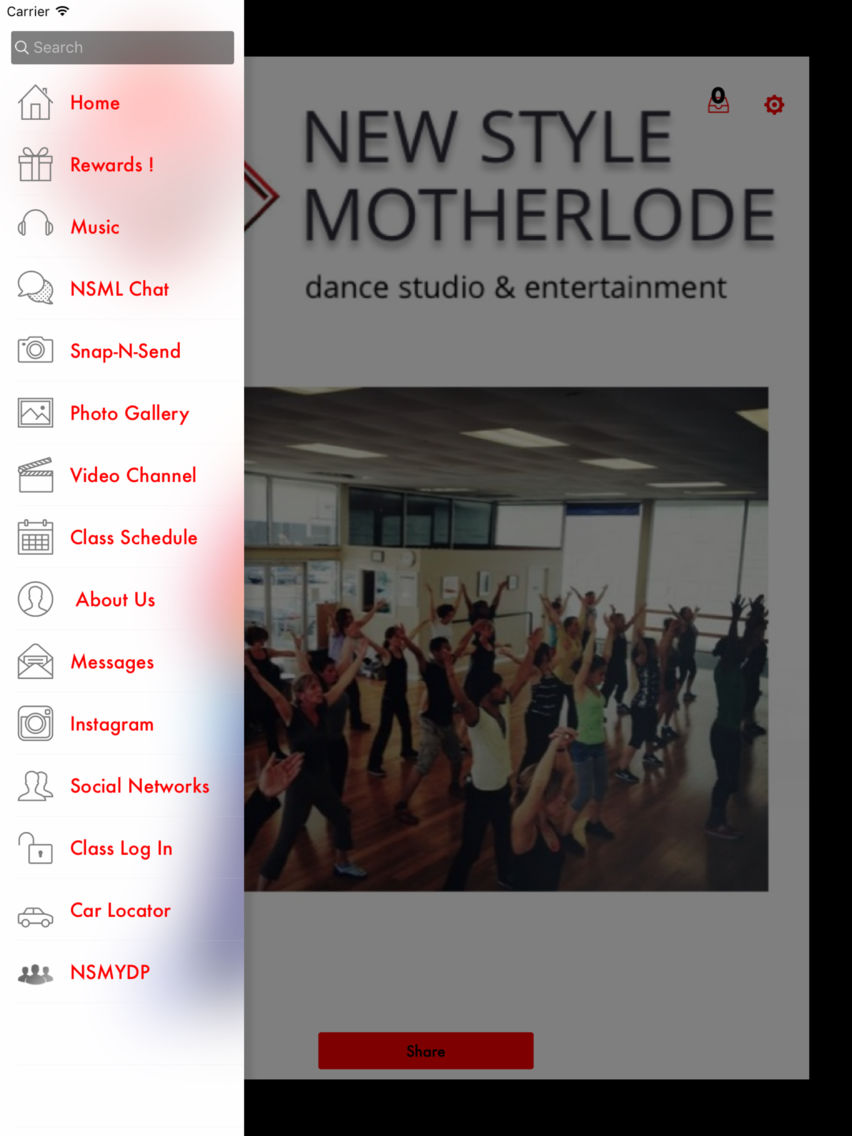This screenshot has width=852, height=1136.
Task: Click the two-people icon for Social Networks
Action: click(35, 786)
